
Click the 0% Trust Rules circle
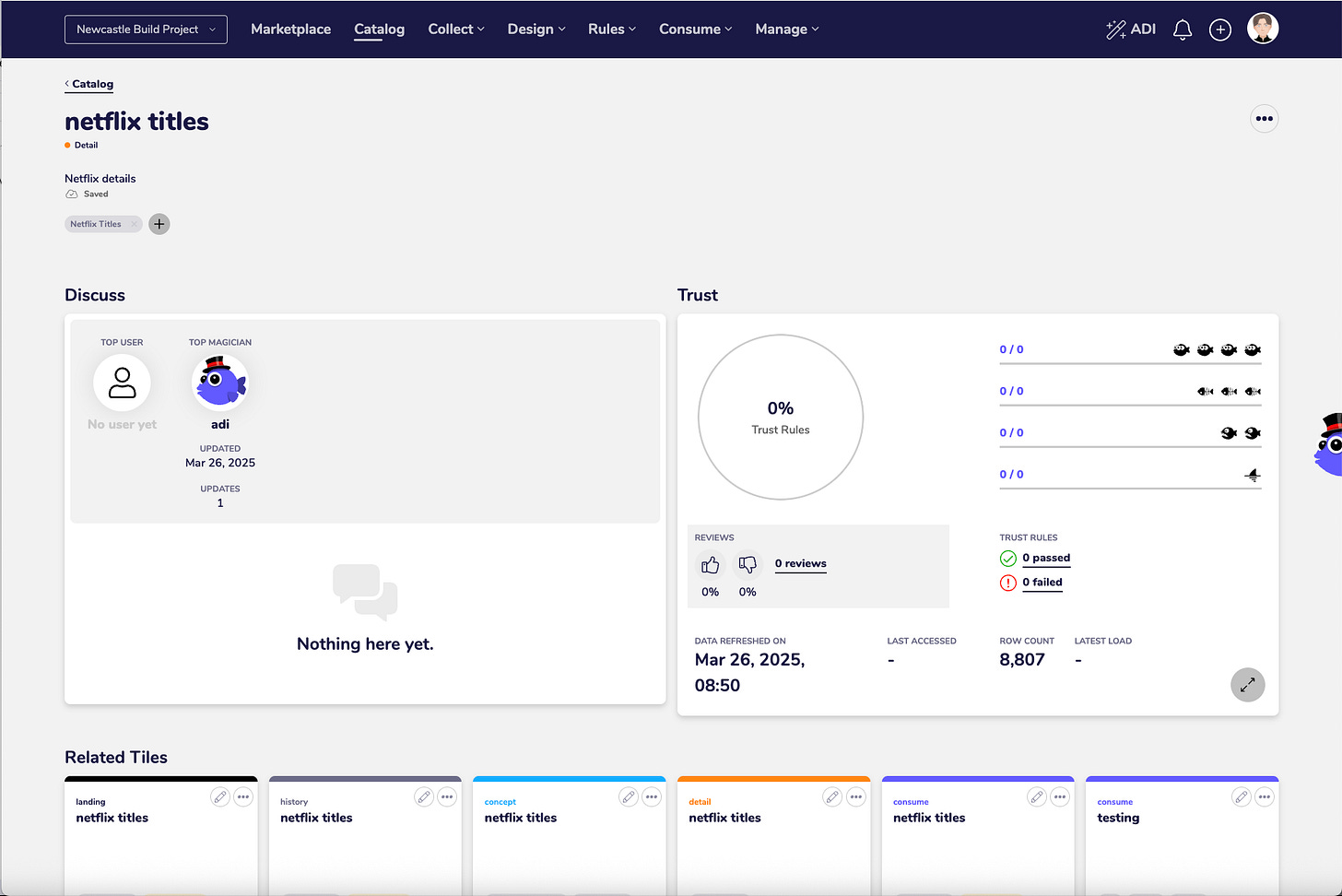(781, 417)
